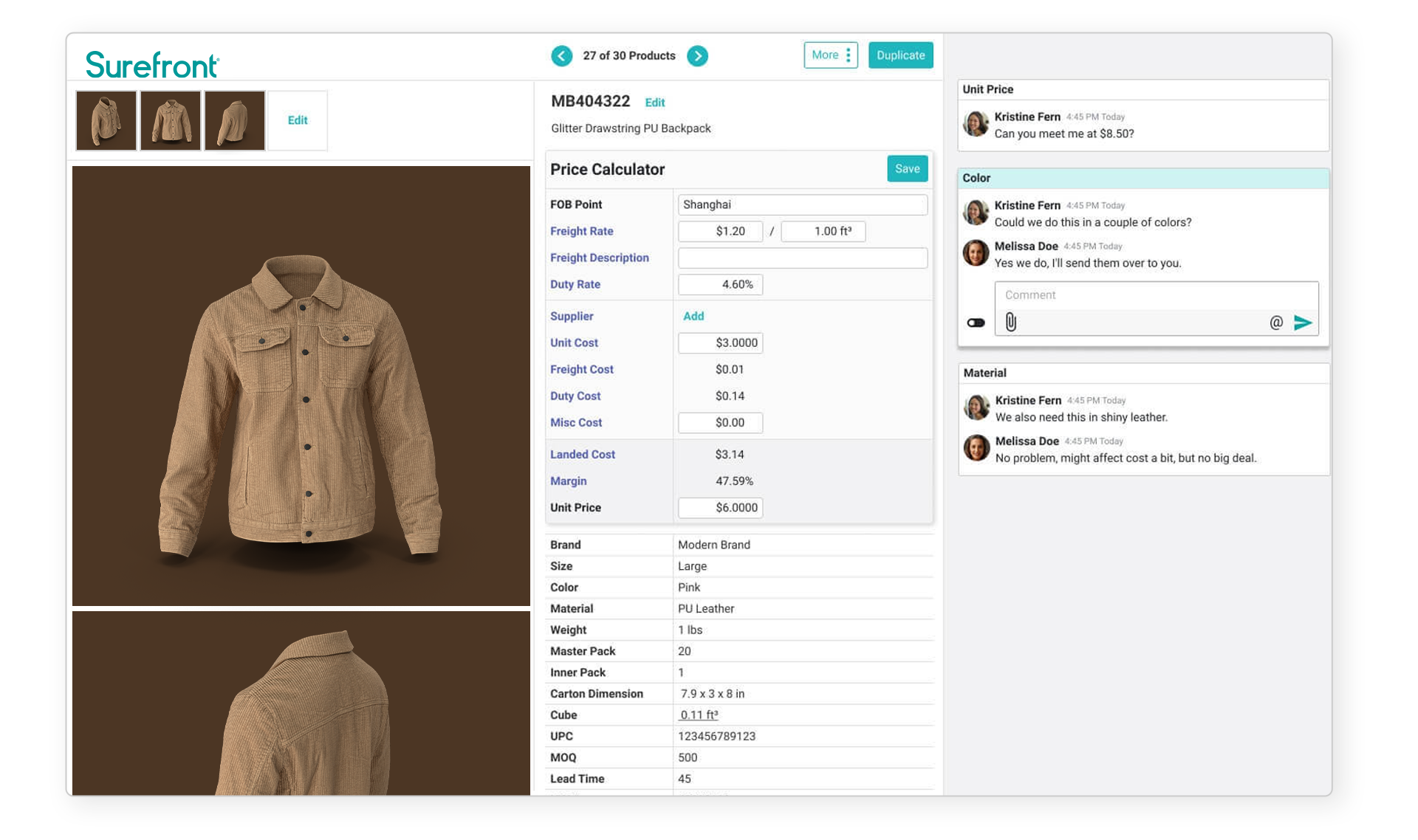Screen dimensions: 1418x840
Task: Click the Duty Rate 4.60% field
Action: pyautogui.click(x=720, y=284)
